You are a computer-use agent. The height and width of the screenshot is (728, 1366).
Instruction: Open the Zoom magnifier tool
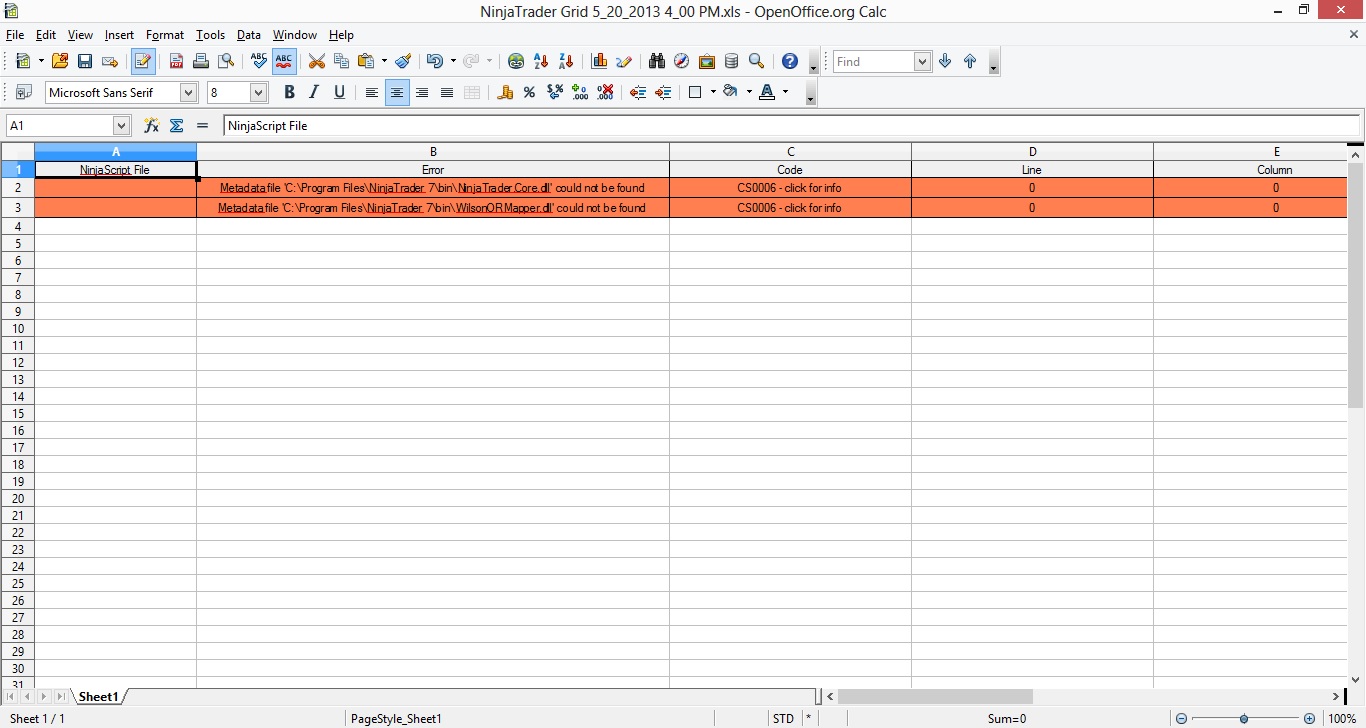[757, 61]
